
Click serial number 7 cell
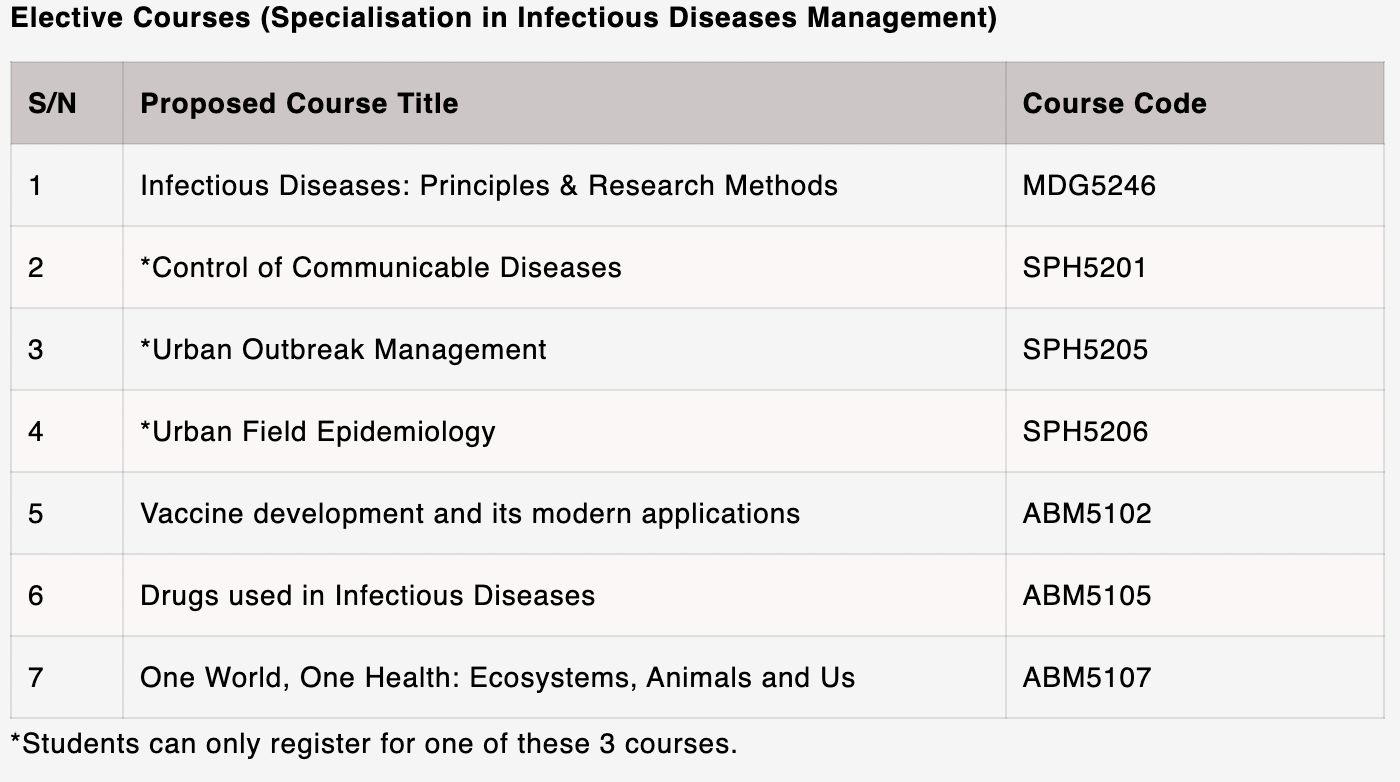[67, 677]
